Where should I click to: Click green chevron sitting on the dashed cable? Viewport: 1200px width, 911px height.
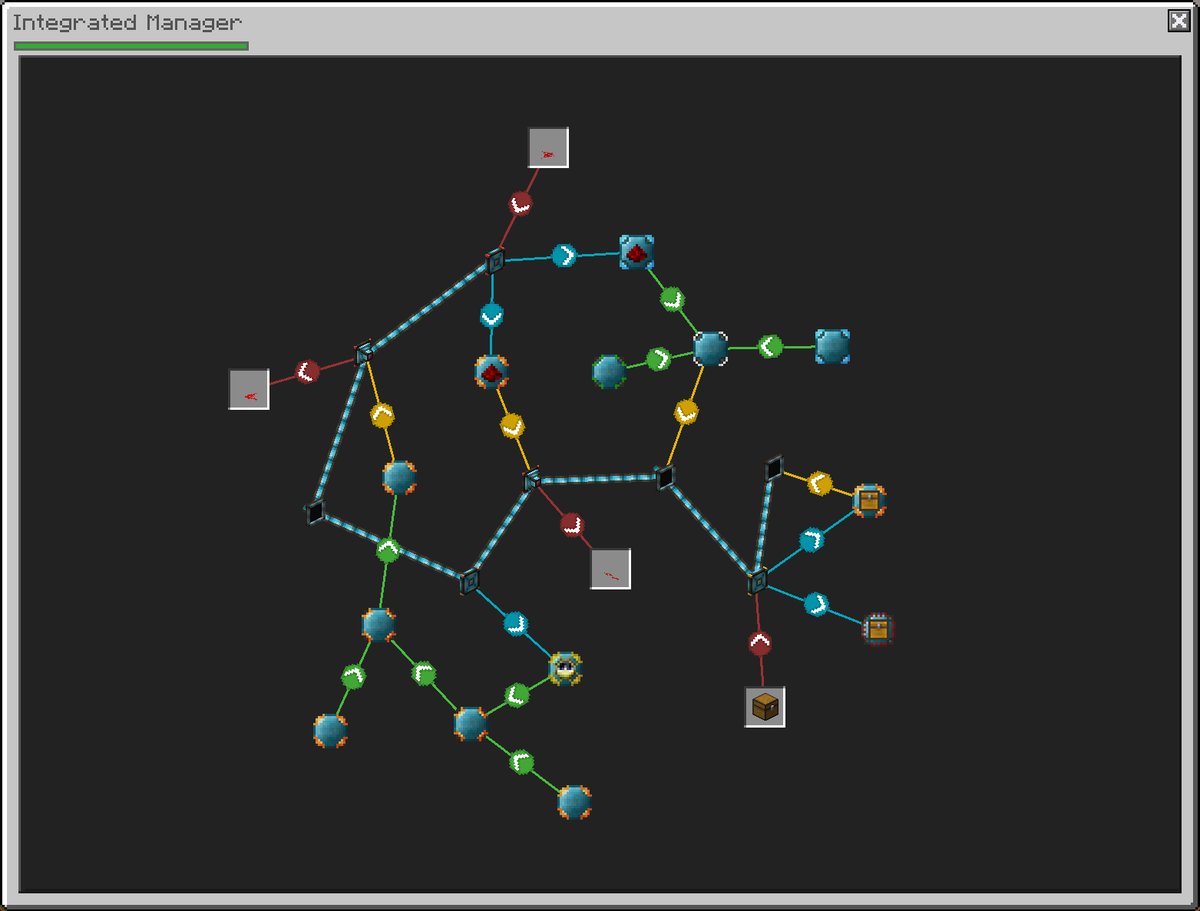coord(388,549)
